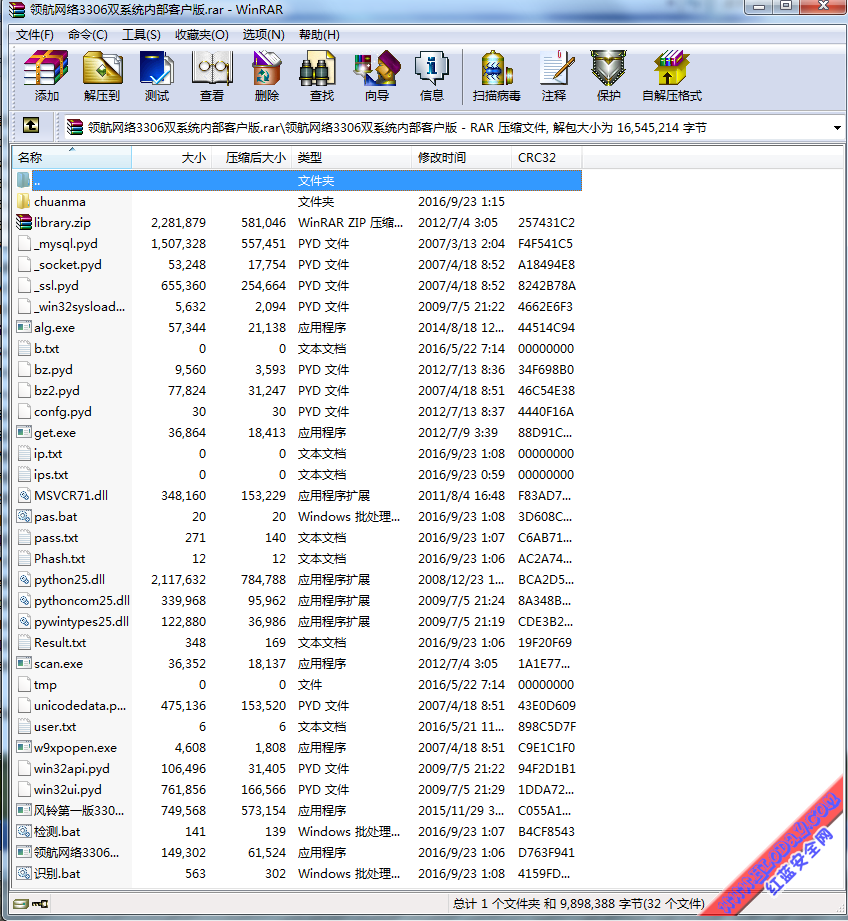Image resolution: width=848 pixels, height=921 pixels.
Task: Select the 领航网络3306... application entry
Action: (76, 852)
